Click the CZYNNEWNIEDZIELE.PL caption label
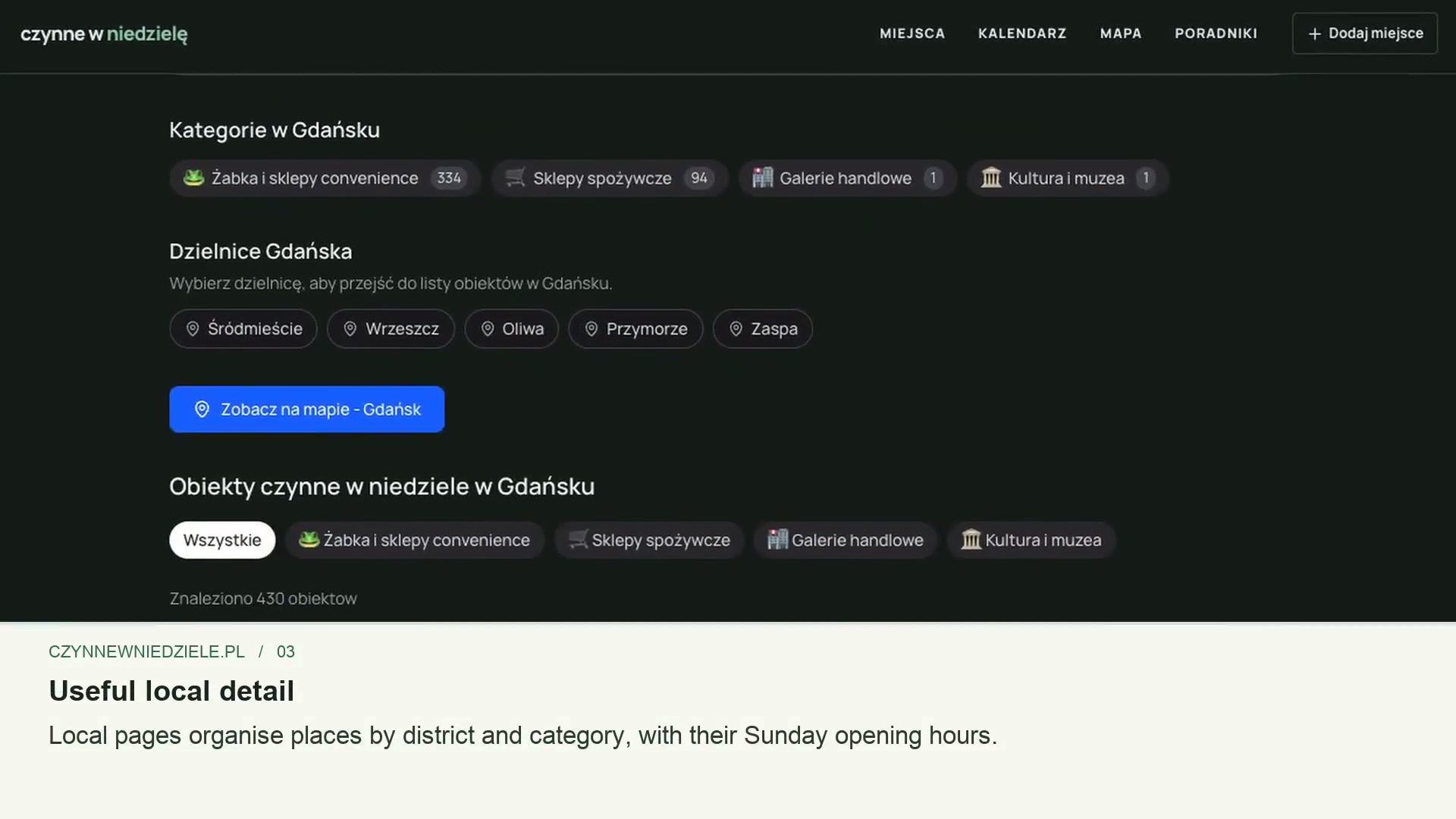 pyautogui.click(x=146, y=652)
